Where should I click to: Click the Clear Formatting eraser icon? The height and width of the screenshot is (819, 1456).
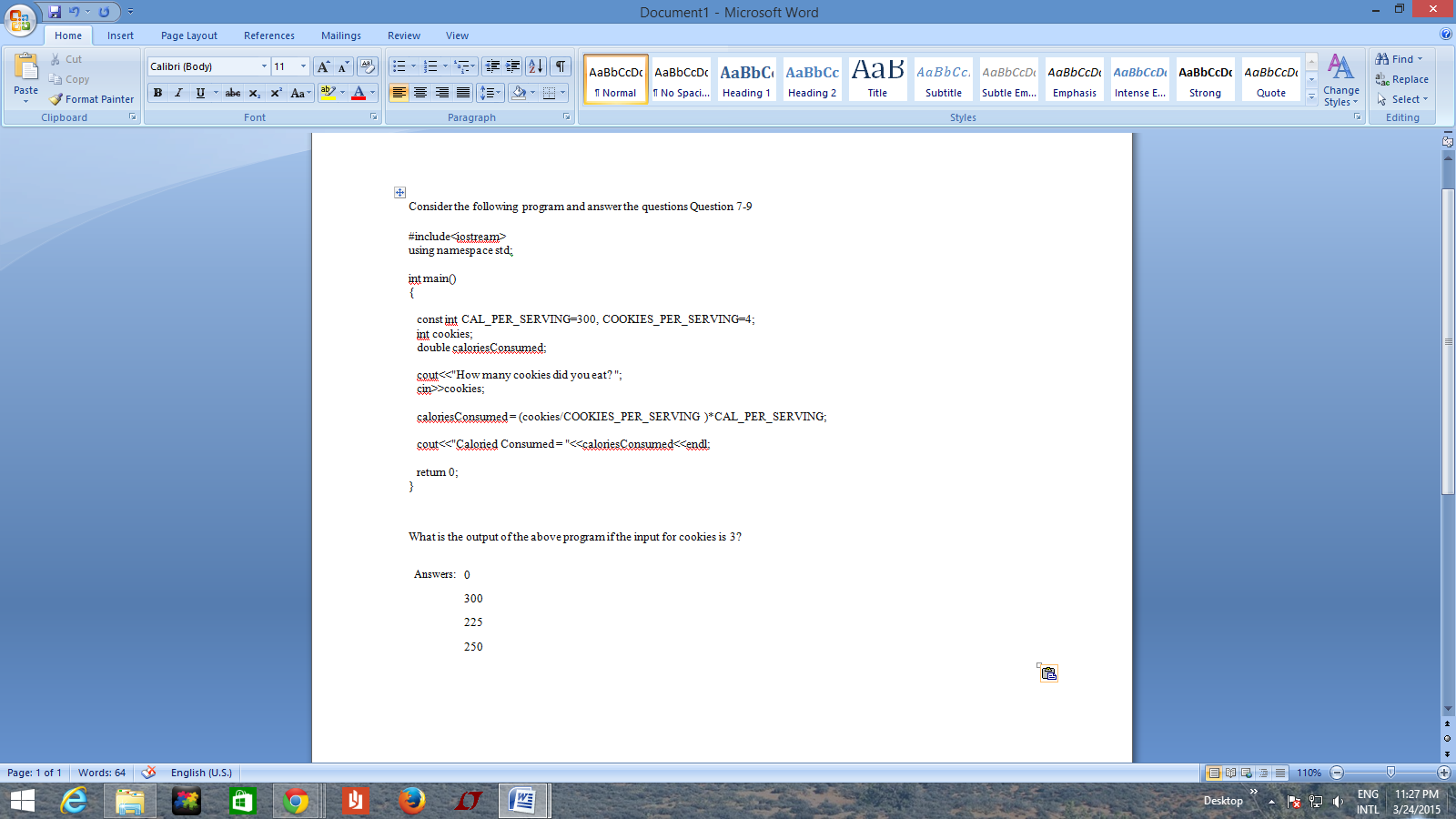[368, 66]
